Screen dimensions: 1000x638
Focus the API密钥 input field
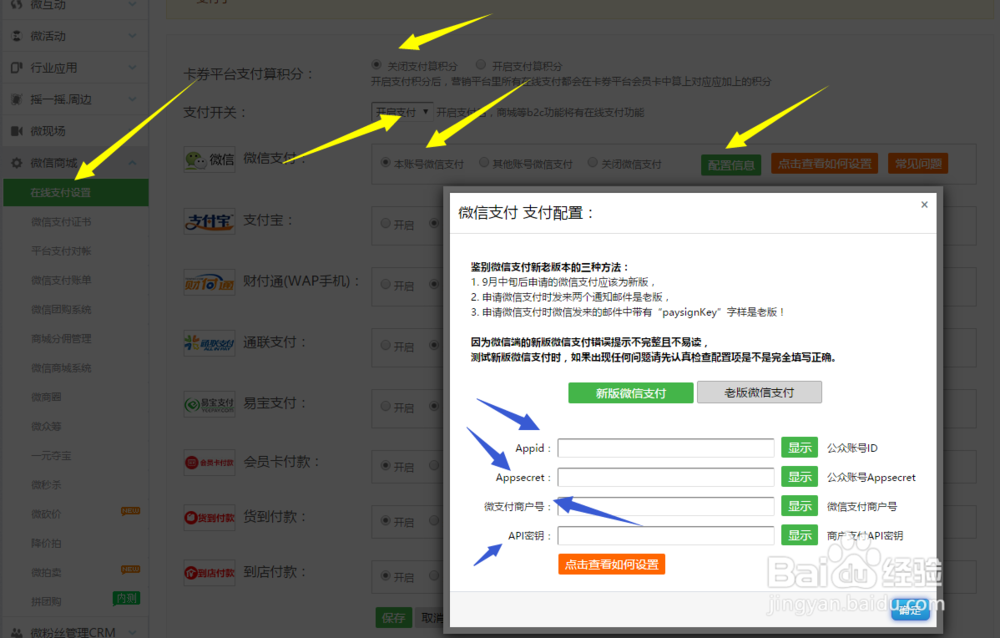pyautogui.click(x=666, y=535)
